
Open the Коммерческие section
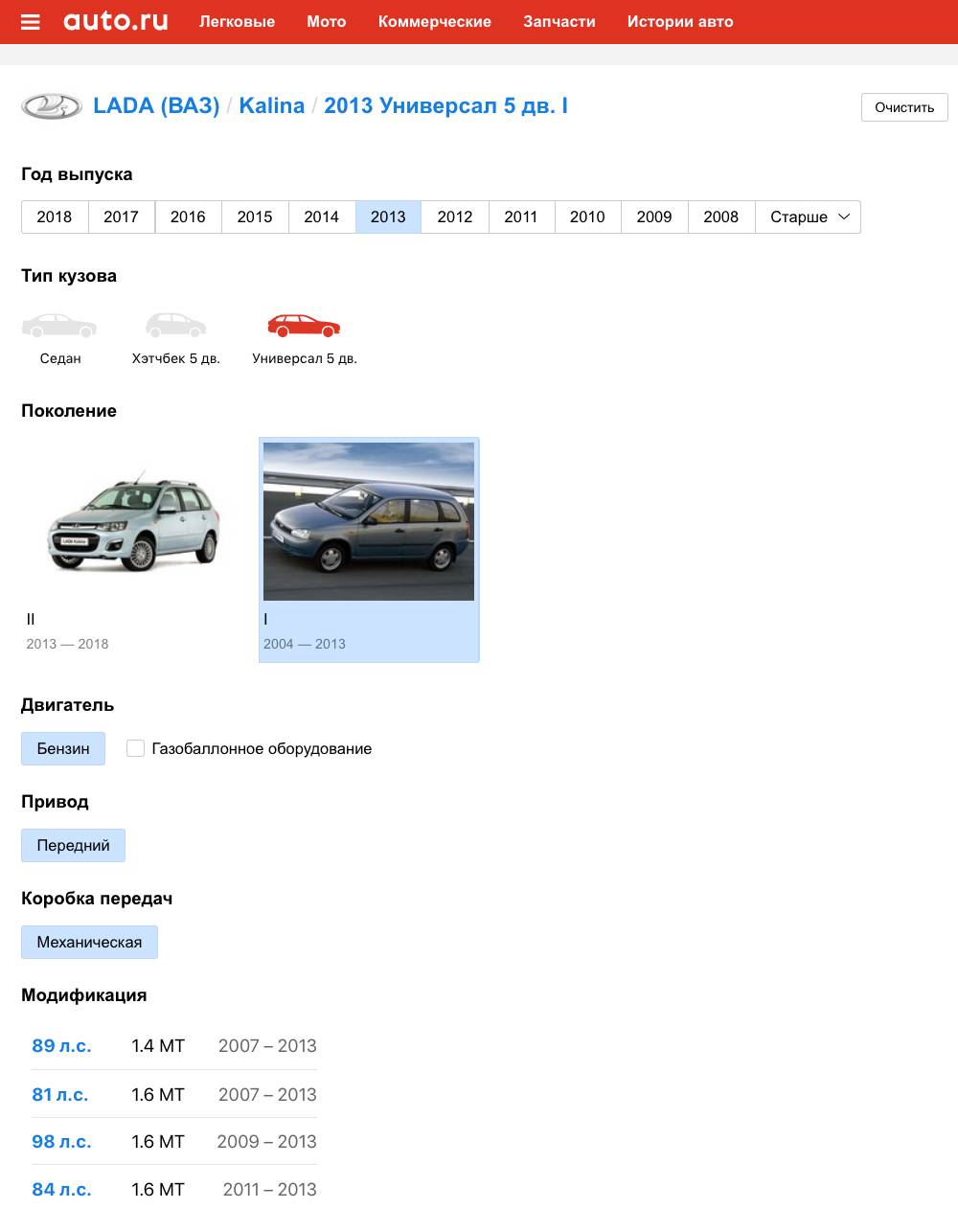point(435,21)
